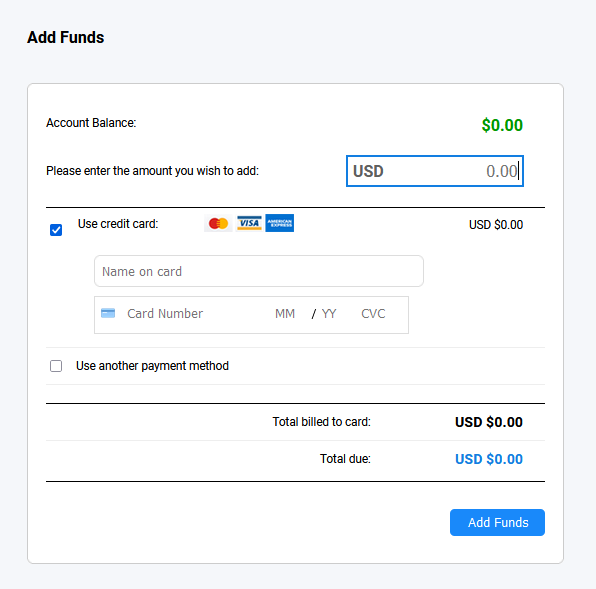Screen dimensions: 596x589
Task: Focus the USD amount input field
Action: [x=435, y=171]
